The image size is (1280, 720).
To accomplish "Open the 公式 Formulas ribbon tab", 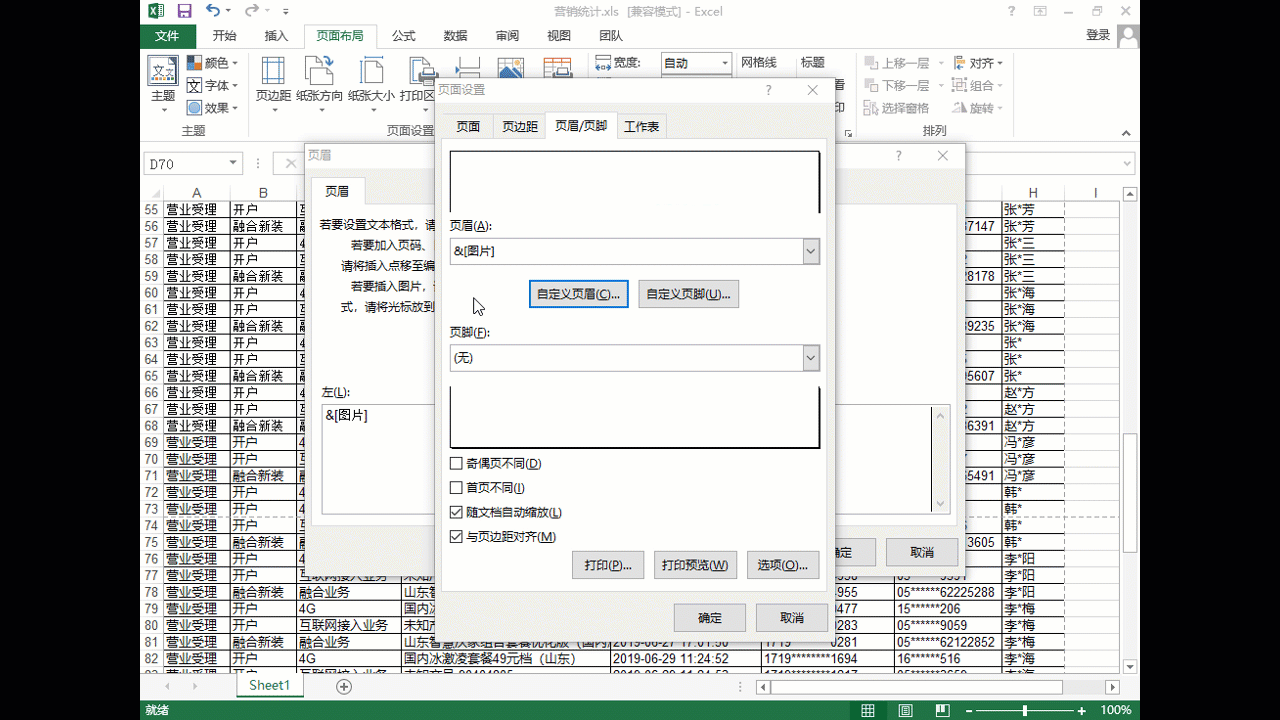I will tap(404, 36).
